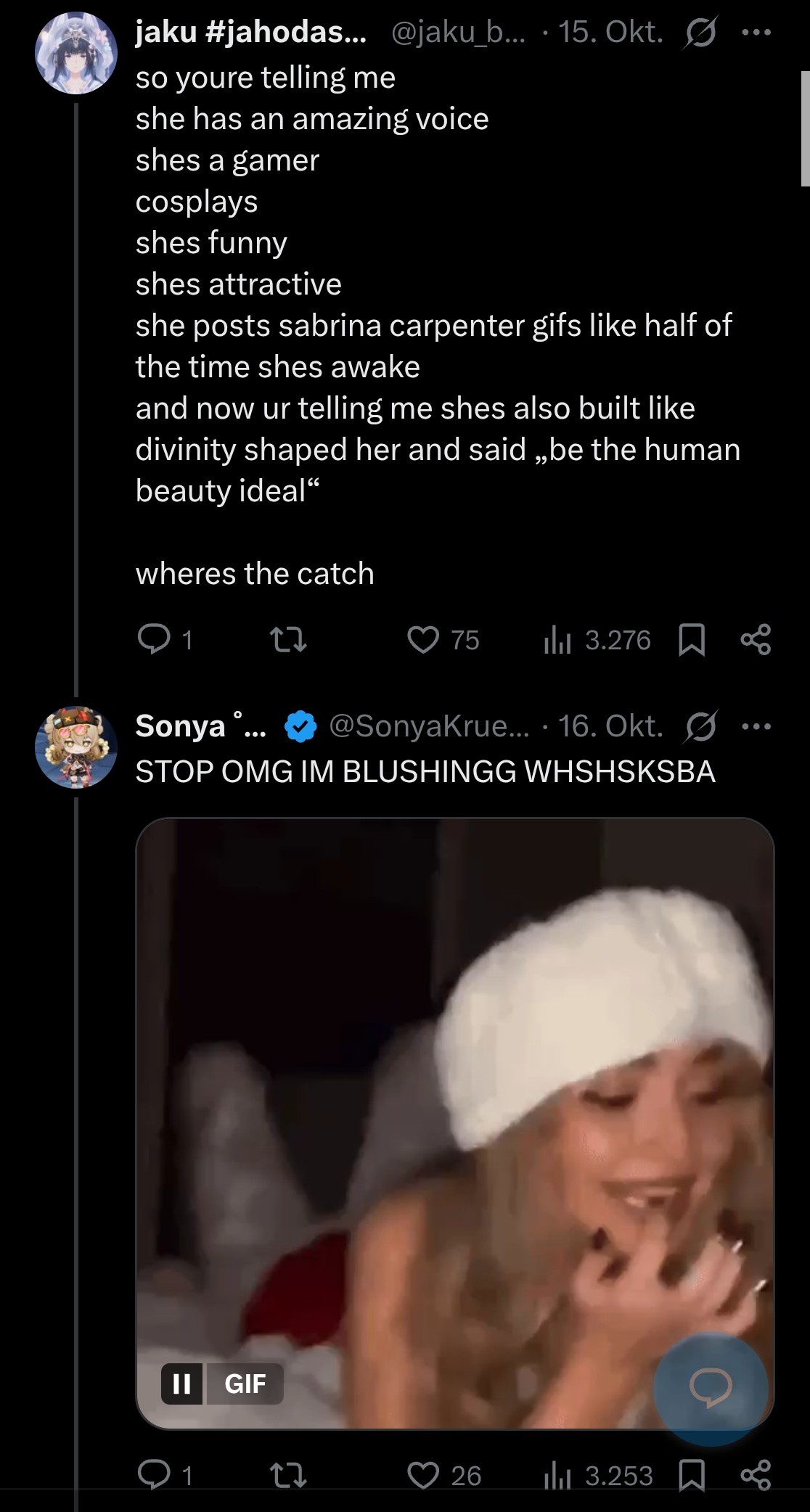Bookmark Sonya's reply

click(x=691, y=1475)
